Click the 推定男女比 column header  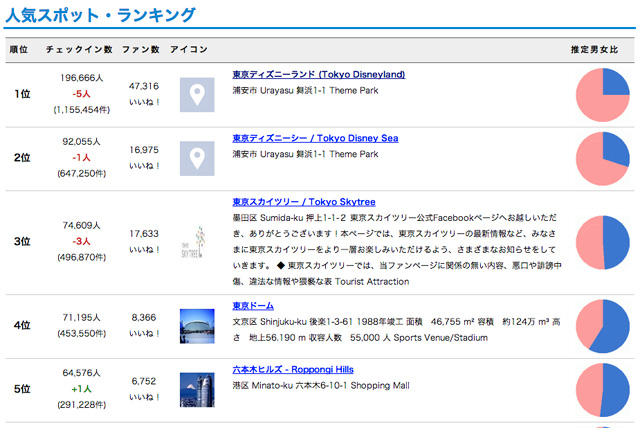[594, 50]
